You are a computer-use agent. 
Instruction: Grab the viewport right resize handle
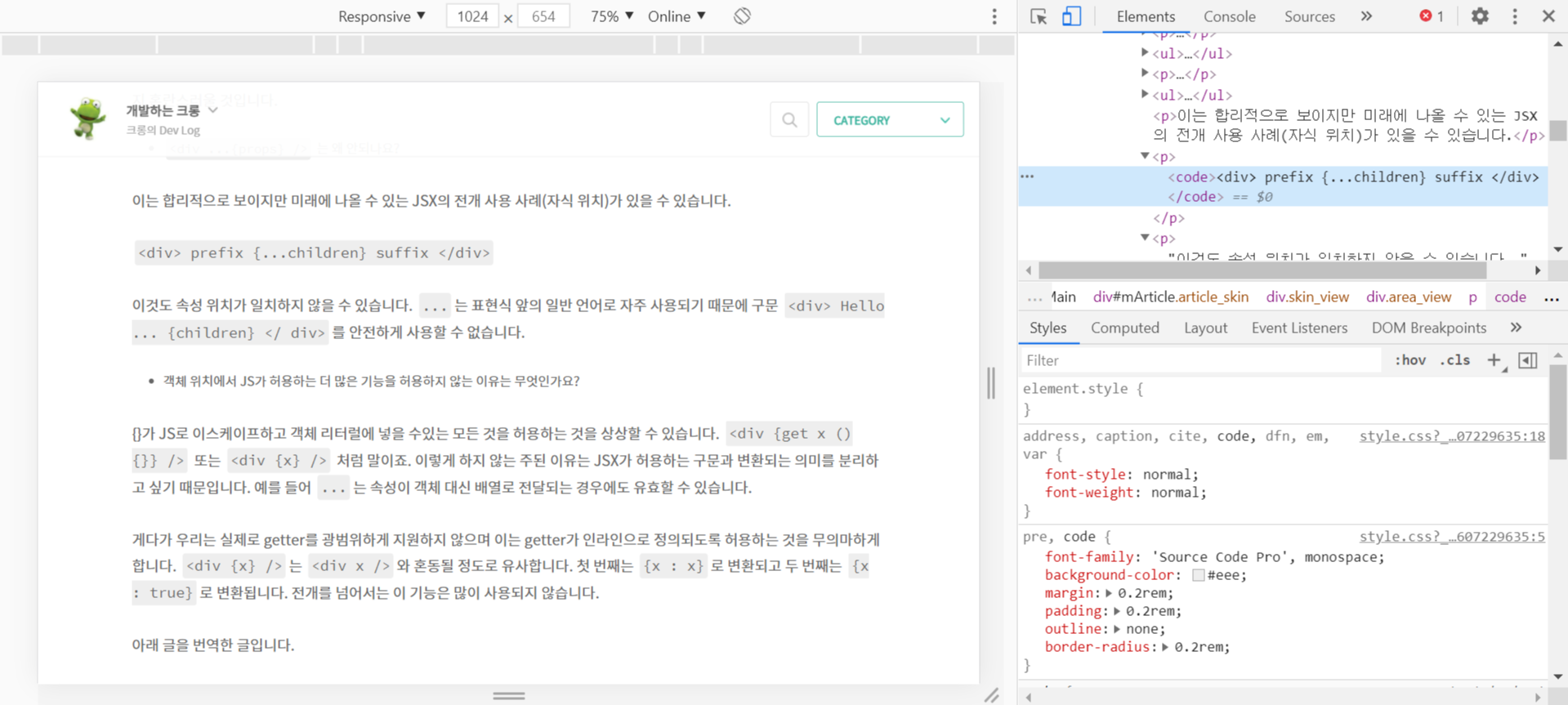(991, 383)
